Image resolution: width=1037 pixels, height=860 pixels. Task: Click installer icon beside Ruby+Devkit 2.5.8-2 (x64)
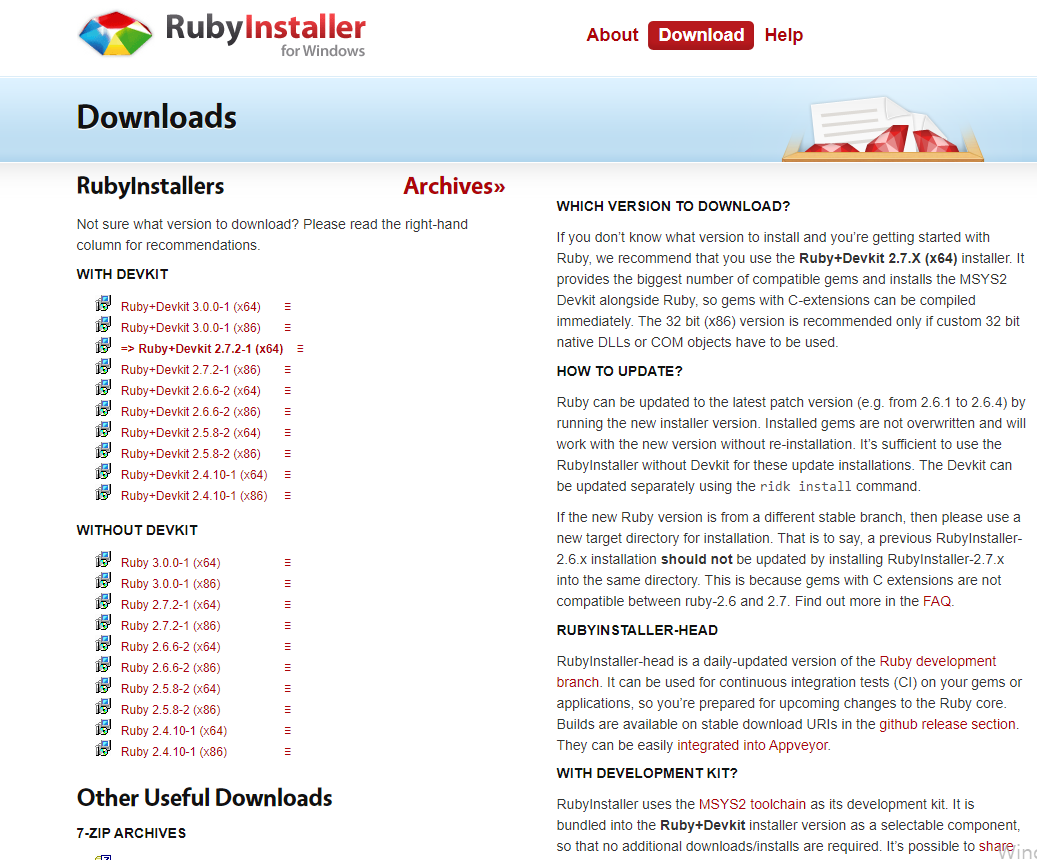click(103, 430)
